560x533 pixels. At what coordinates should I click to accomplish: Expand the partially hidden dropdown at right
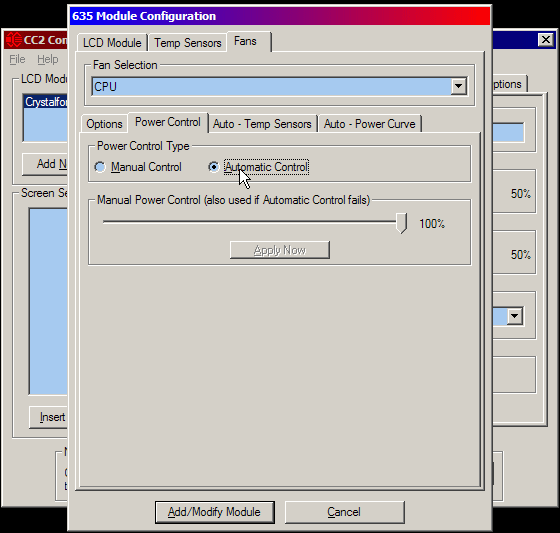[515, 316]
